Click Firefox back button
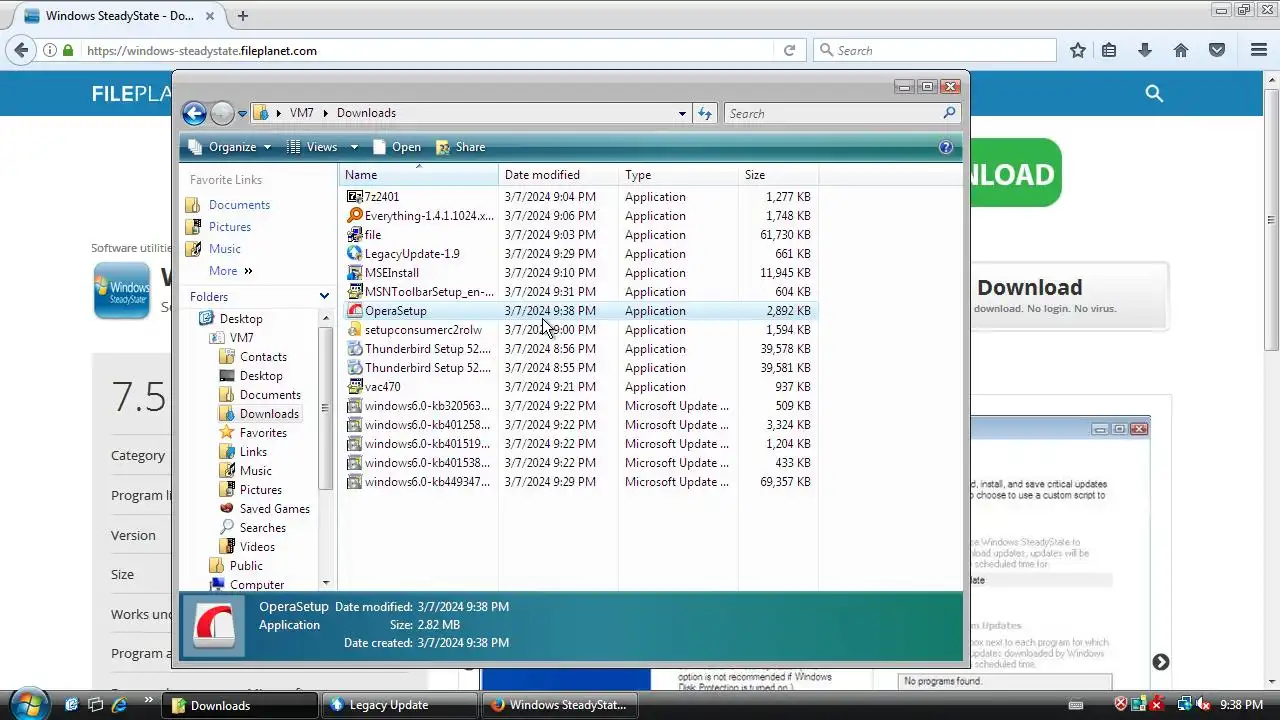This screenshot has width=1280, height=720. 20,50
